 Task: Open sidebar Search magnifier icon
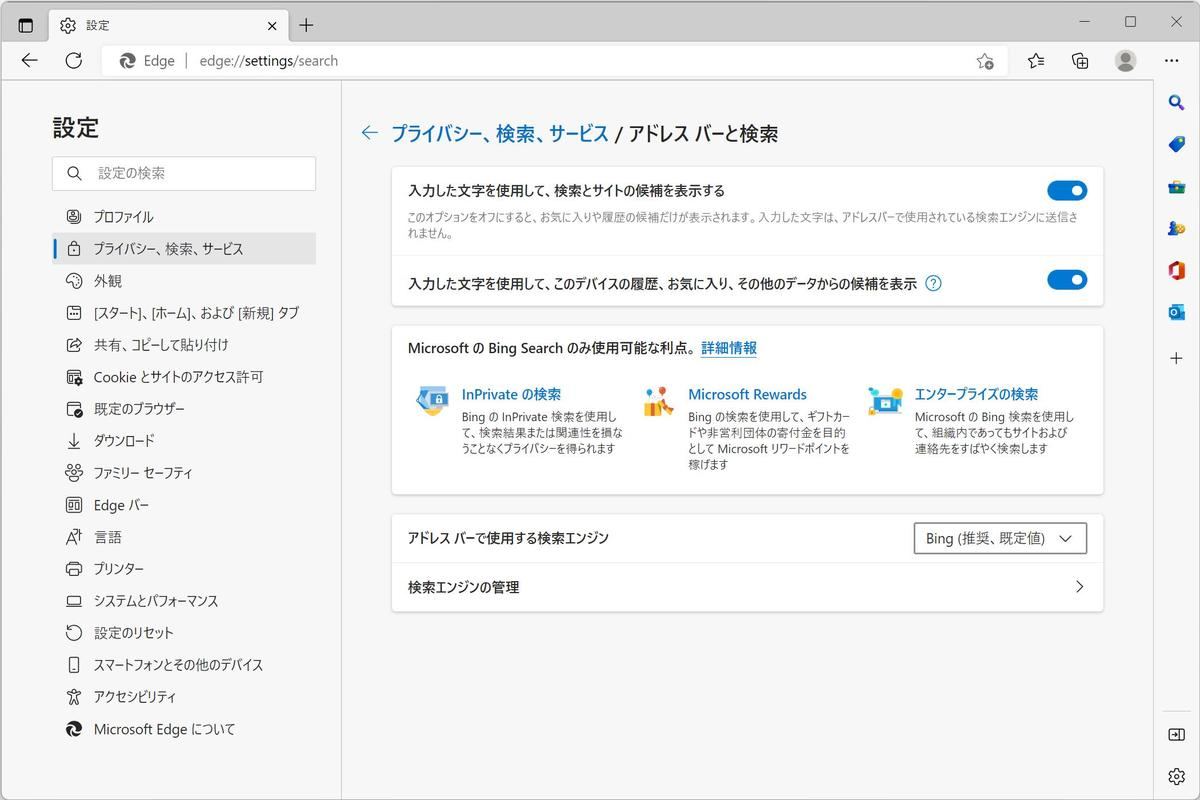click(x=1176, y=102)
